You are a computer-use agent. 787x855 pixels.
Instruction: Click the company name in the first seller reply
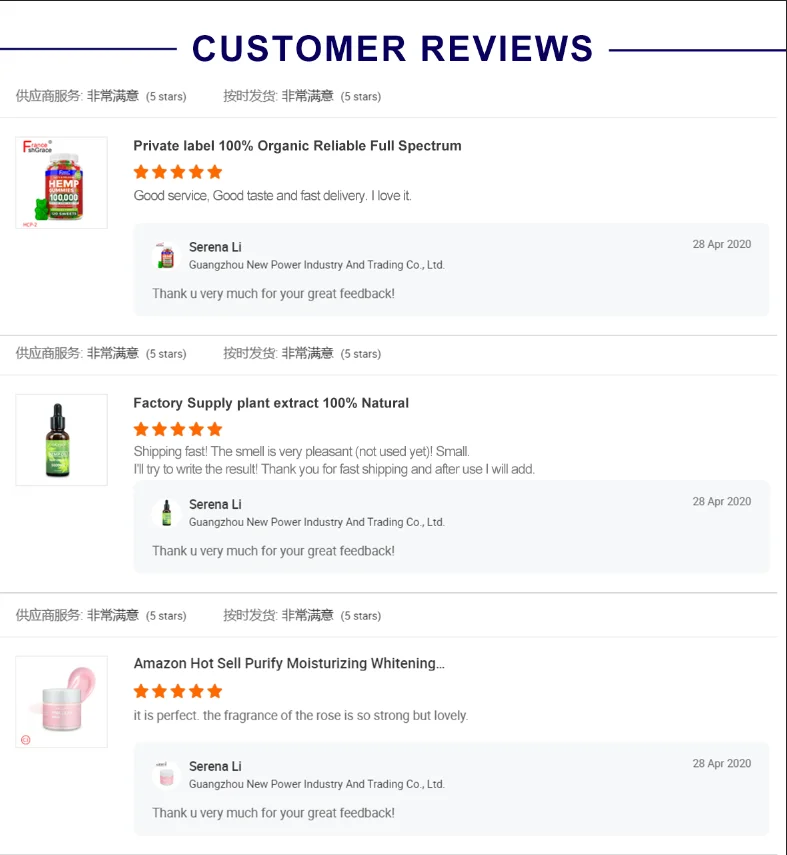point(316,265)
